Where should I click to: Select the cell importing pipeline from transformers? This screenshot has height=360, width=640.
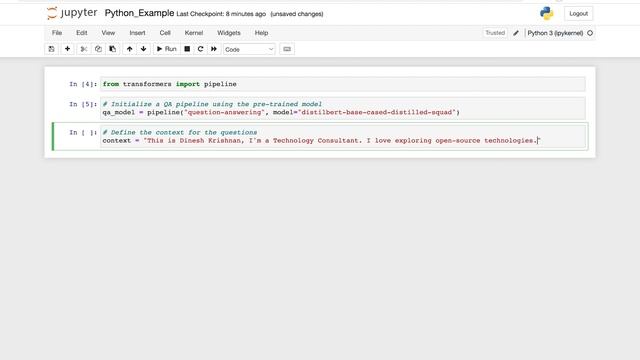click(x=343, y=84)
